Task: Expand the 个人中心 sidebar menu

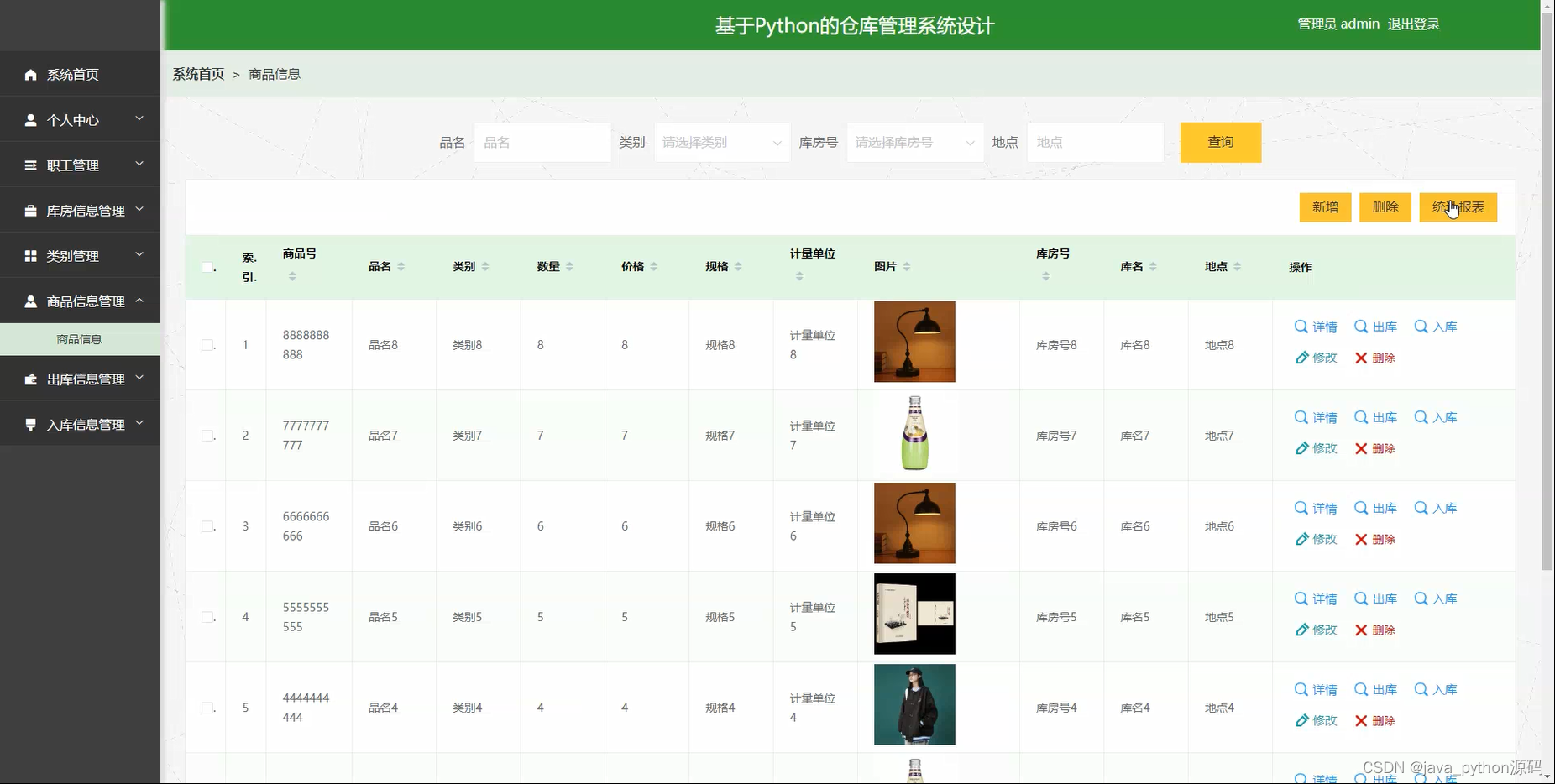Action: [80, 120]
